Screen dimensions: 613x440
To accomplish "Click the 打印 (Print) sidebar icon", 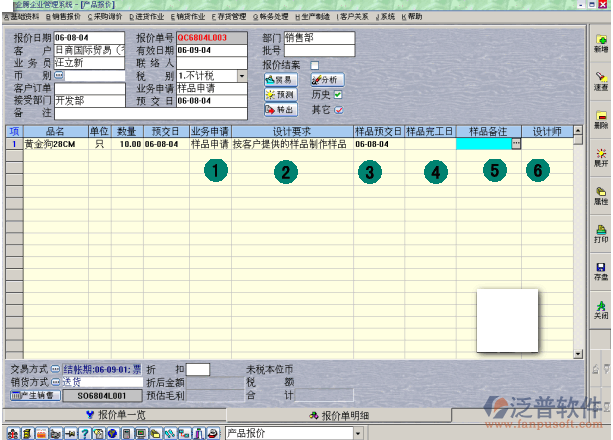I will point(600,233).
